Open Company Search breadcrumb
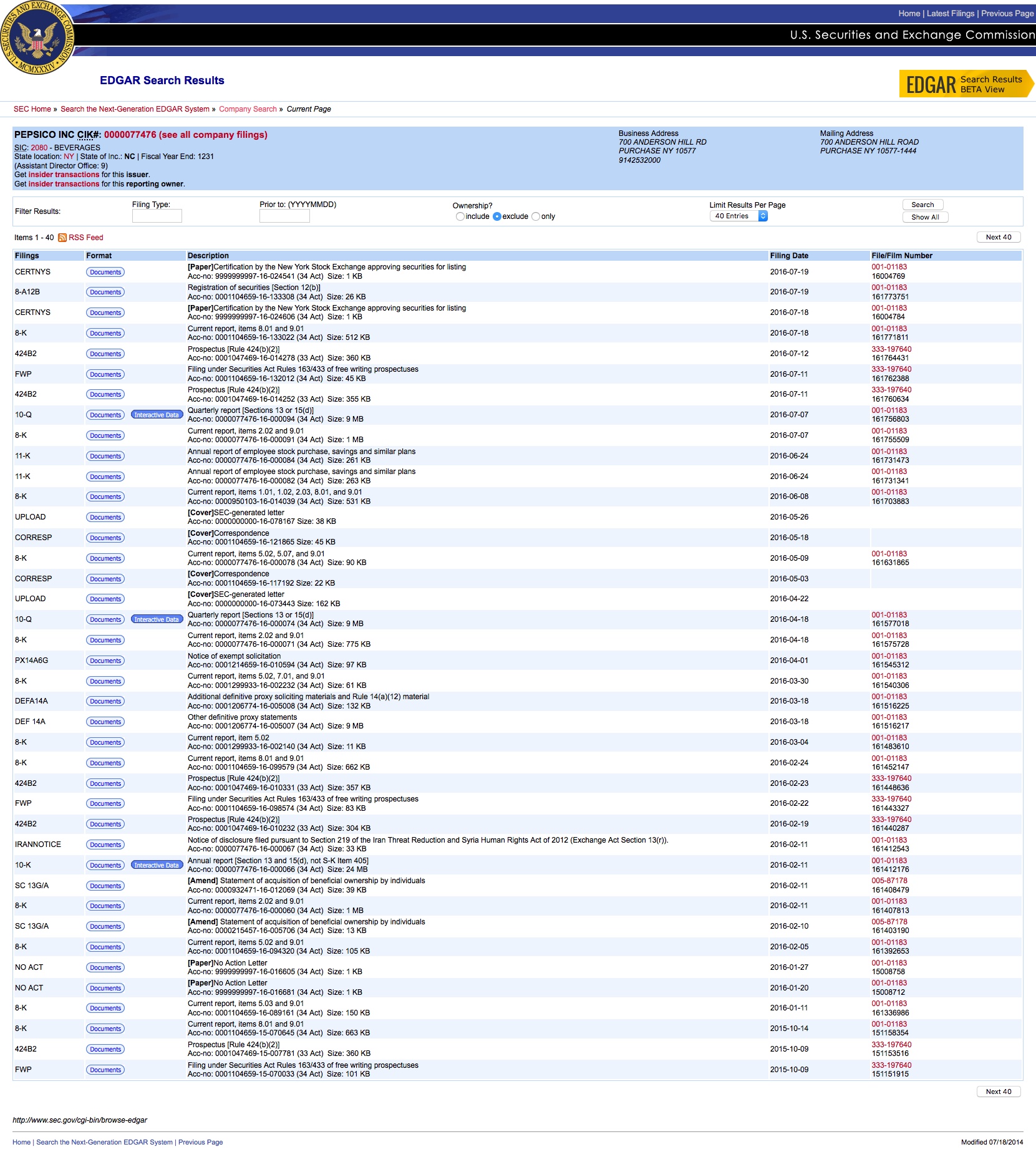The image size is (1036, 1157). (248, 109)
